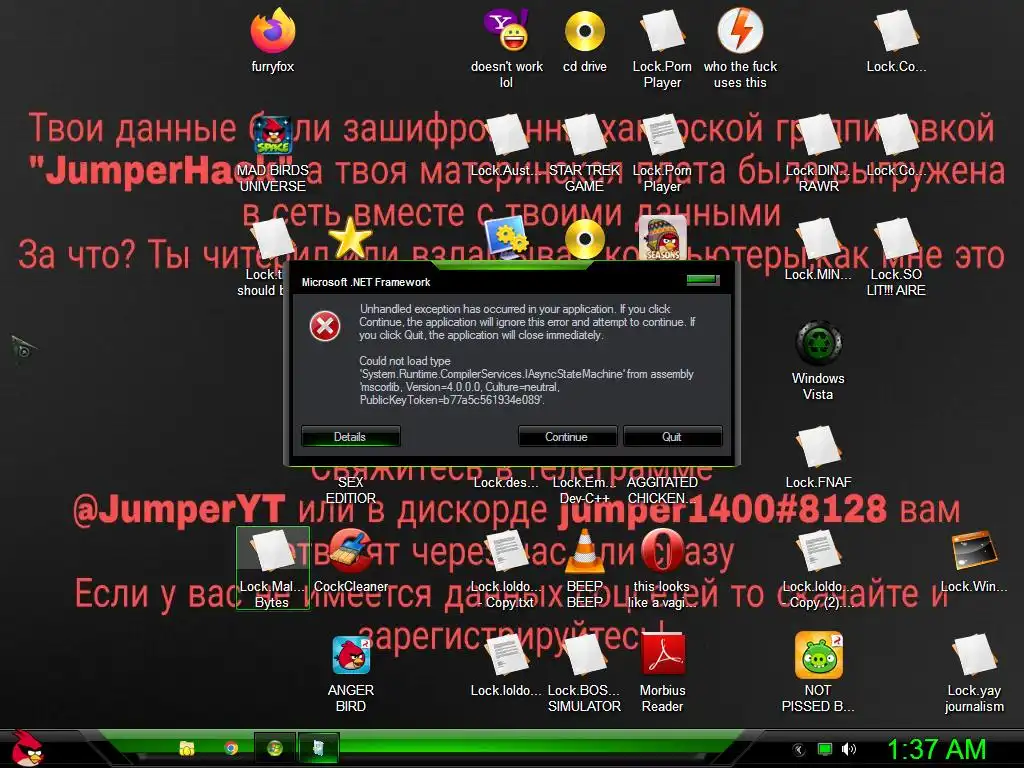
Task: Open the monitor-with-gears icon above the dialog
Action: point(506,238)
